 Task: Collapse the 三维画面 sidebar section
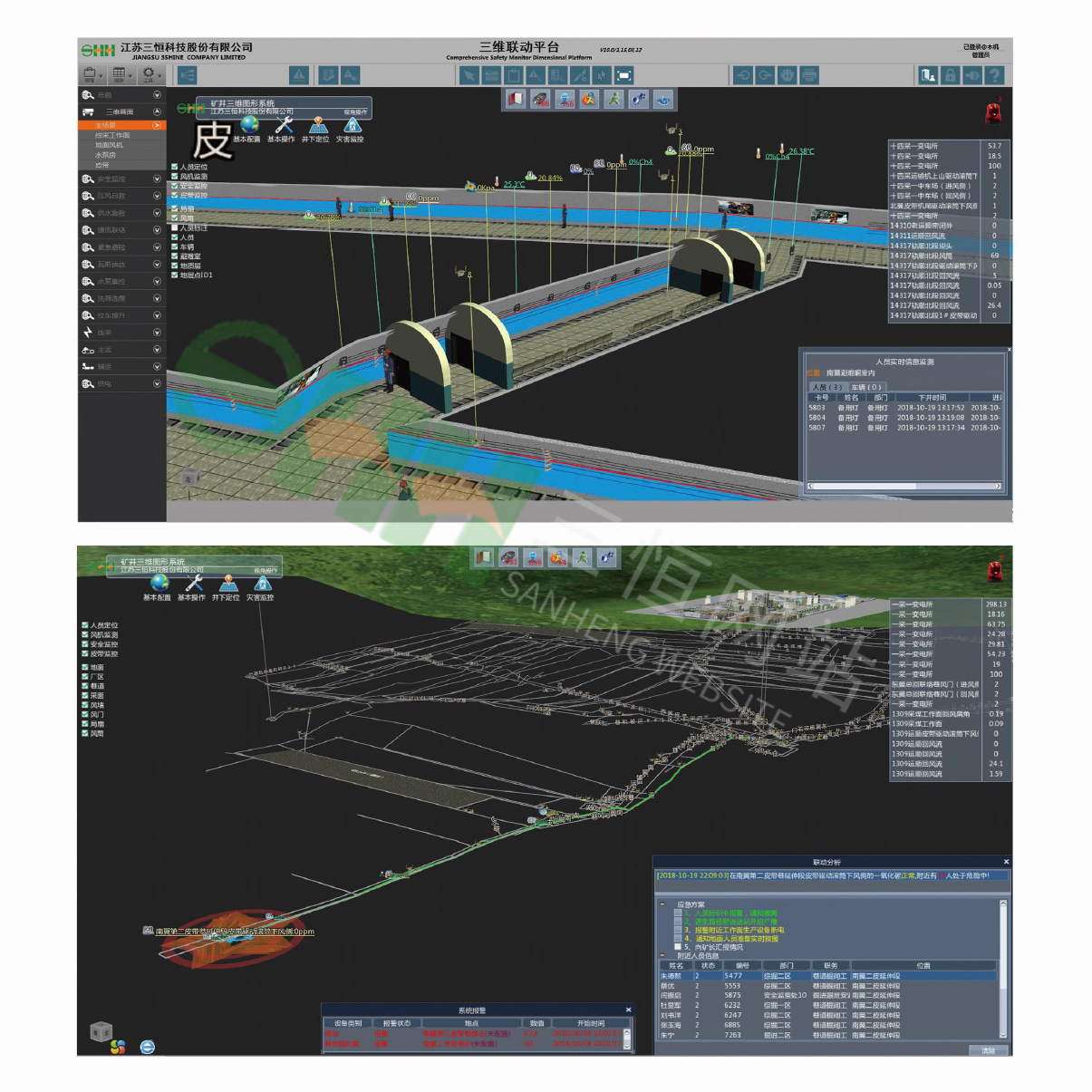pyautogui.click(x=157, y=111)
